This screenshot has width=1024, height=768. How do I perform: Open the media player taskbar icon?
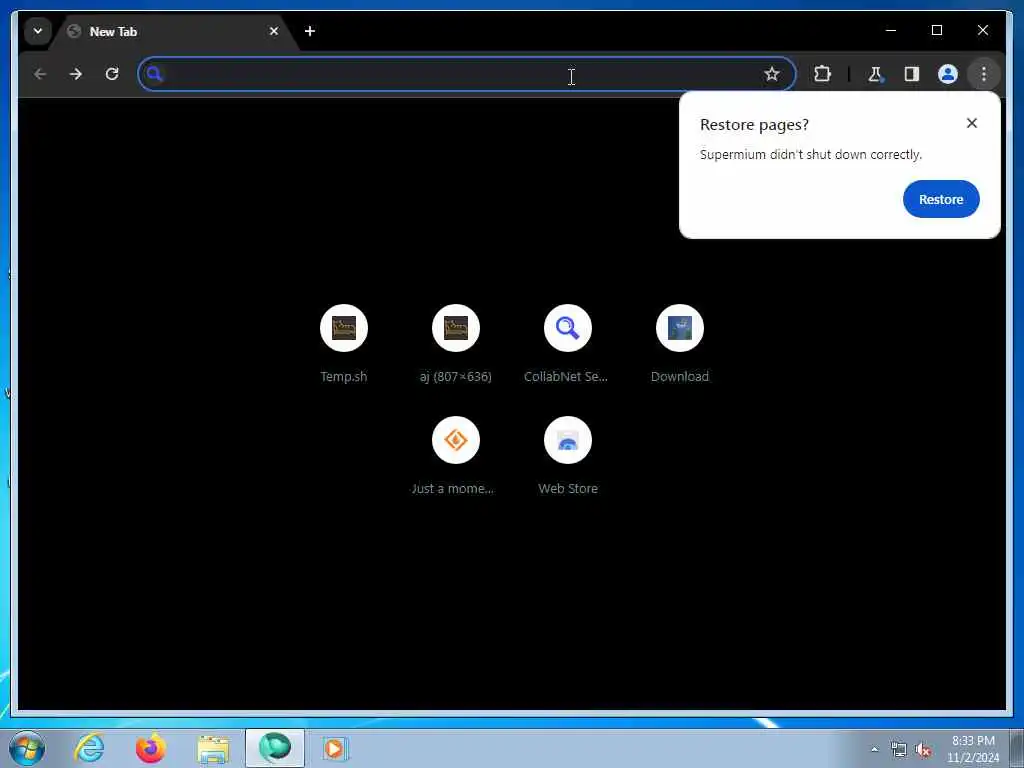coord(336,748)
